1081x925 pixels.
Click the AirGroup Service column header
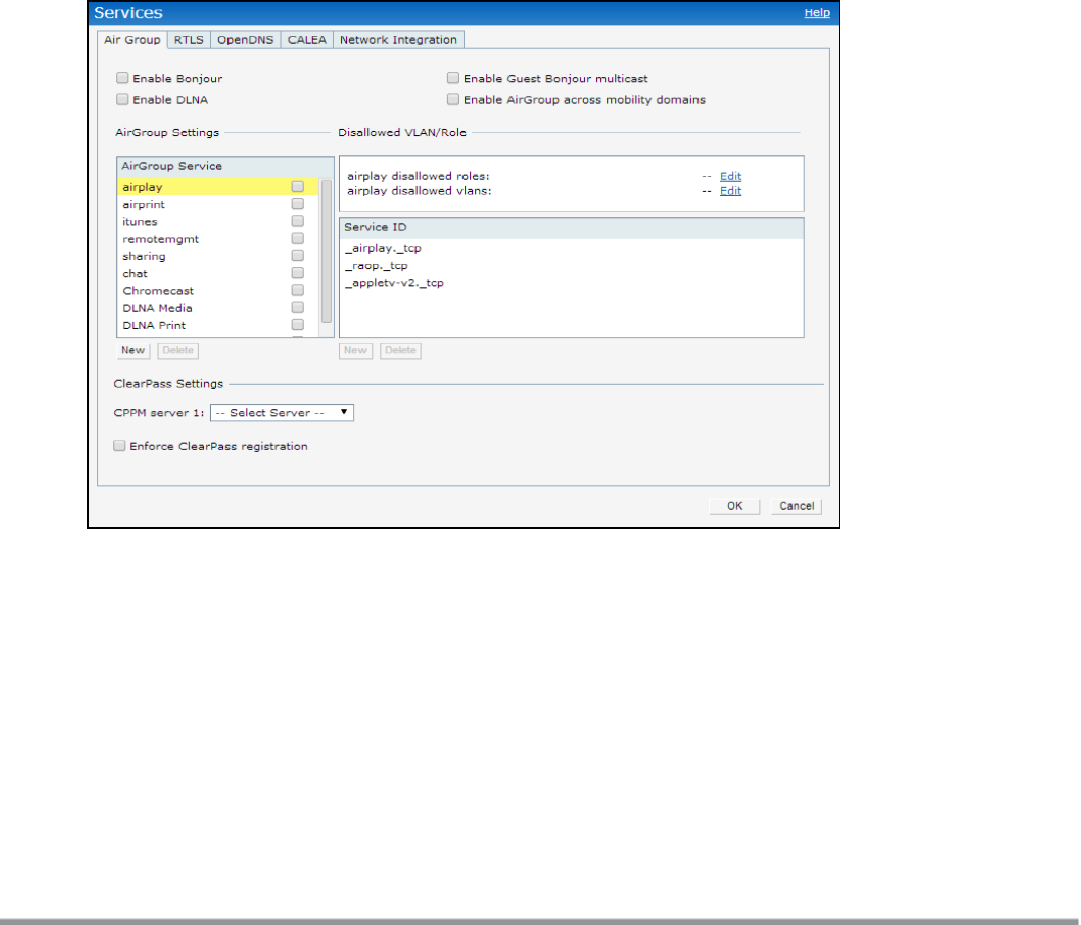click(225, 166)
